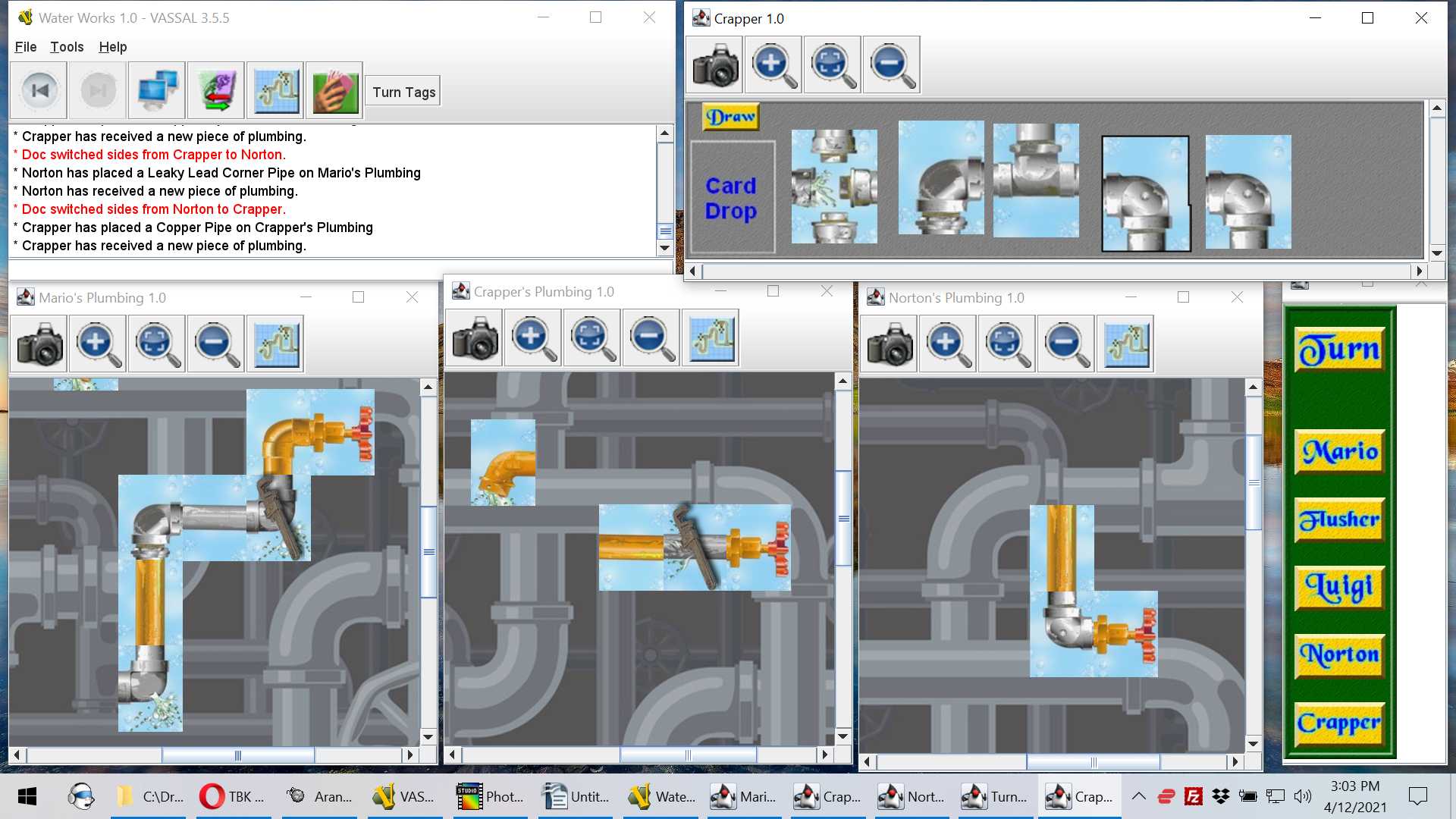Open the player hand cards icon

click(334, 91)
